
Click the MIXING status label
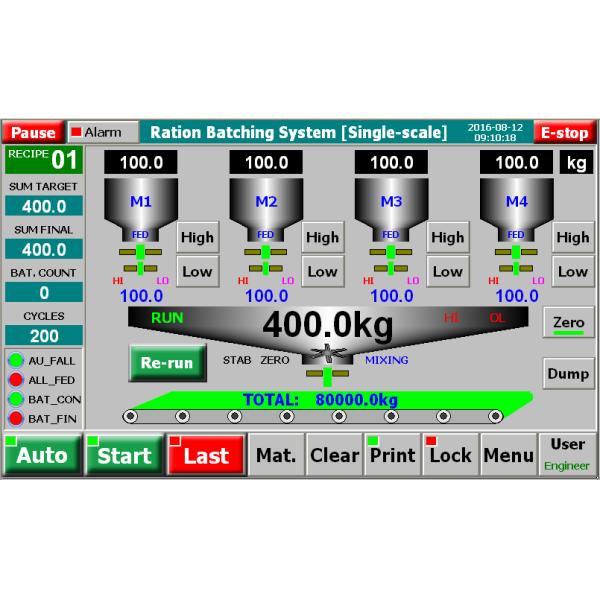[386, 360]
